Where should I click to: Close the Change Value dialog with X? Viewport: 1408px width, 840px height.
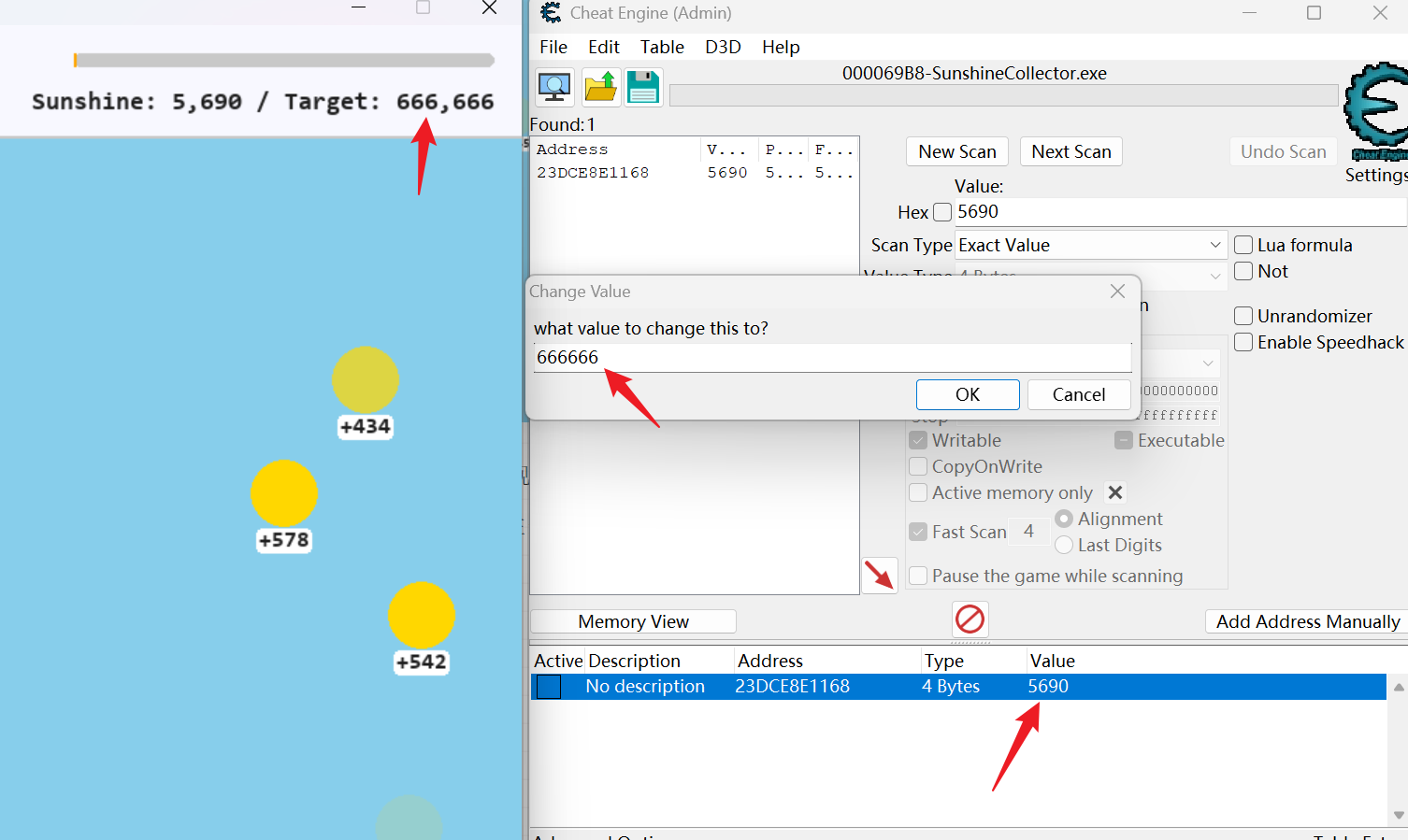(1117, 292)
